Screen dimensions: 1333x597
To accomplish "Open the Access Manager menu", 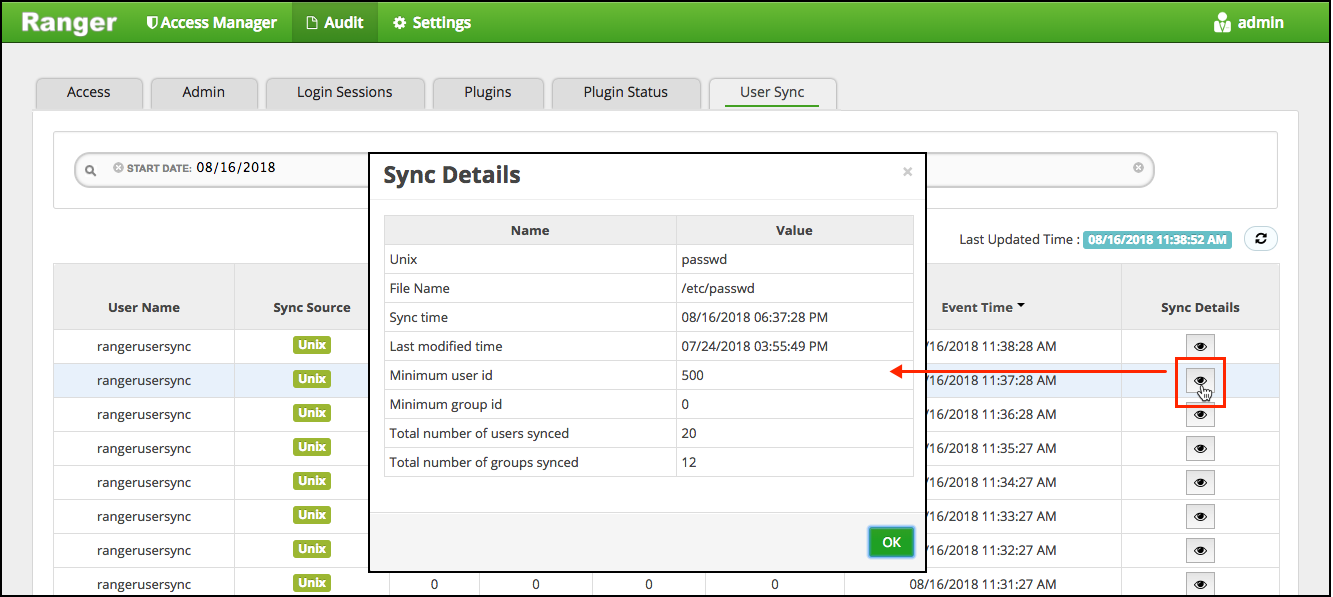I will pyautogui.click(x=211, y=22).
